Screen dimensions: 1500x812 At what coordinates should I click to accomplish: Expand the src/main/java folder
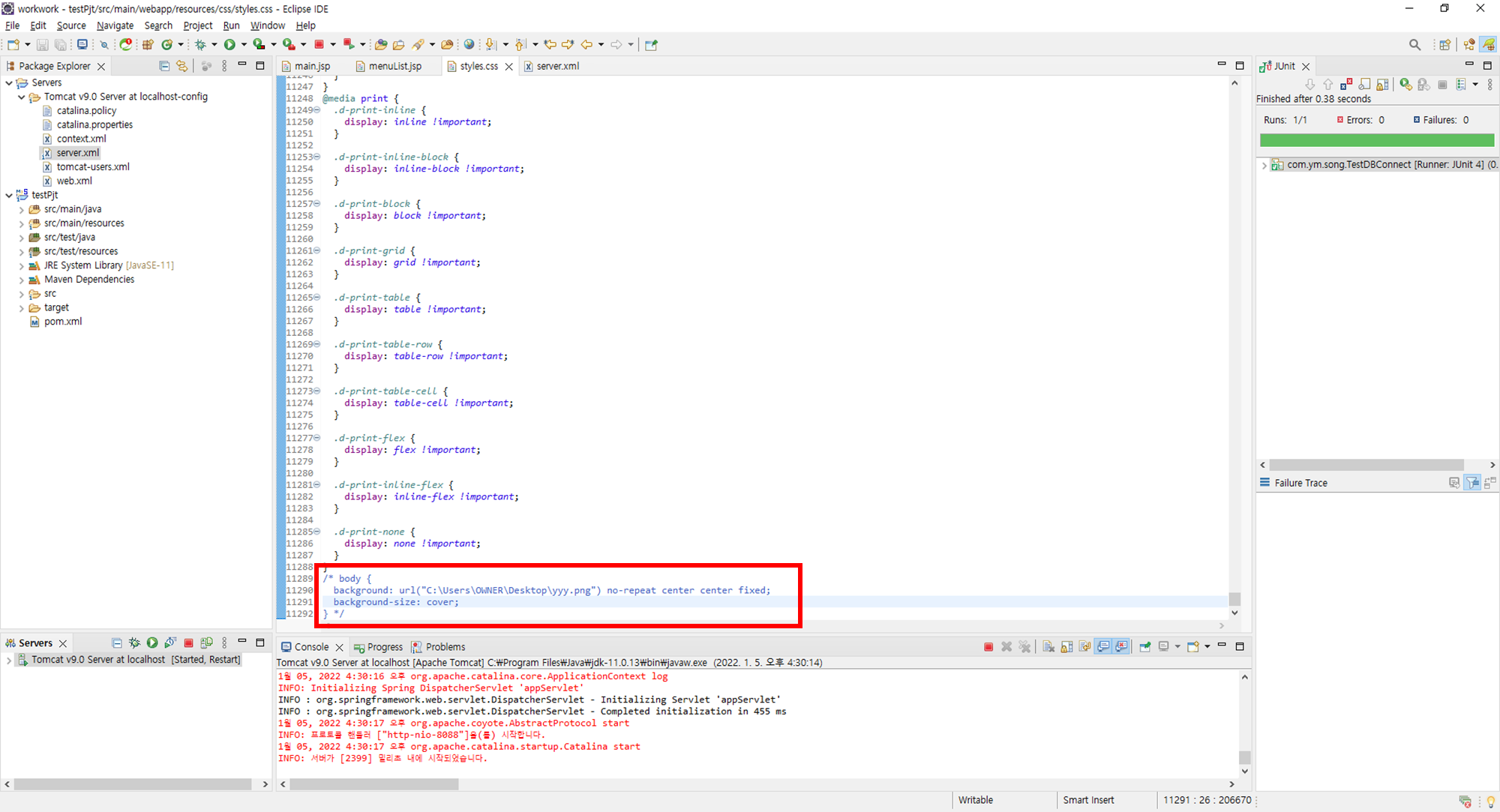(21, 210)
